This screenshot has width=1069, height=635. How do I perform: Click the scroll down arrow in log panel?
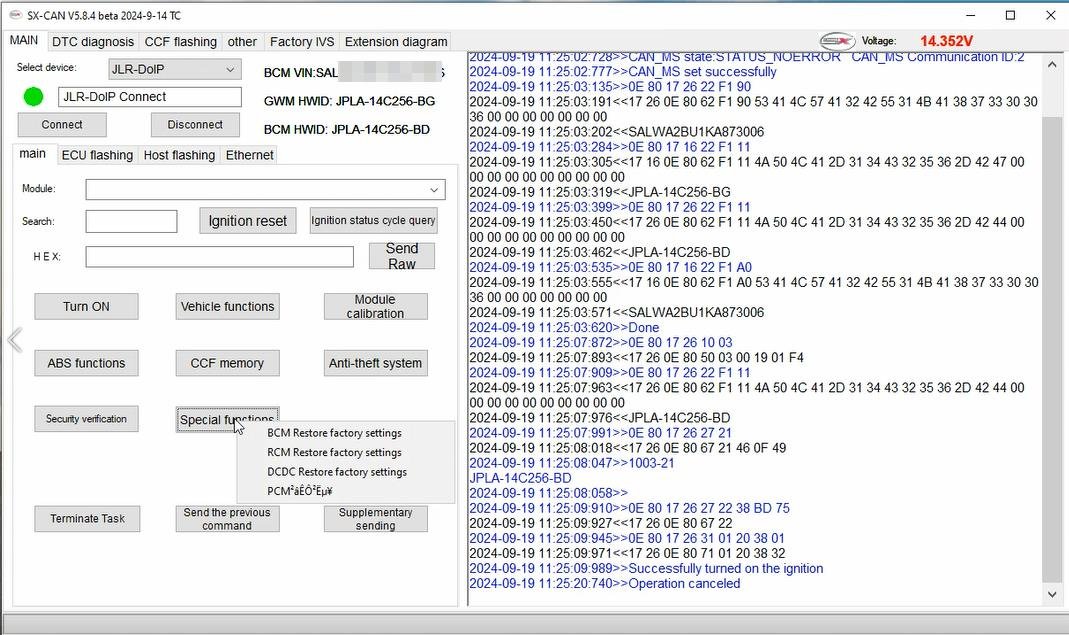(x=1052, y=594)
